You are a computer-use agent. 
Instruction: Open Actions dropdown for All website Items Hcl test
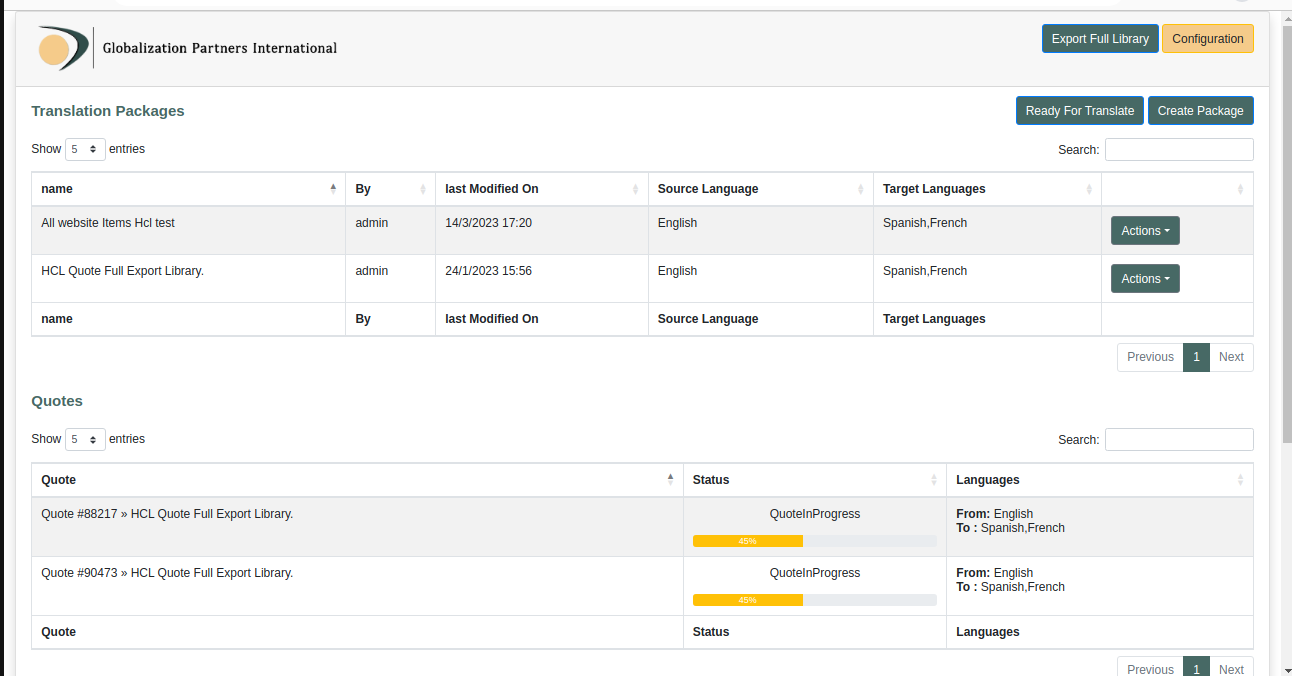(1145, 231)
